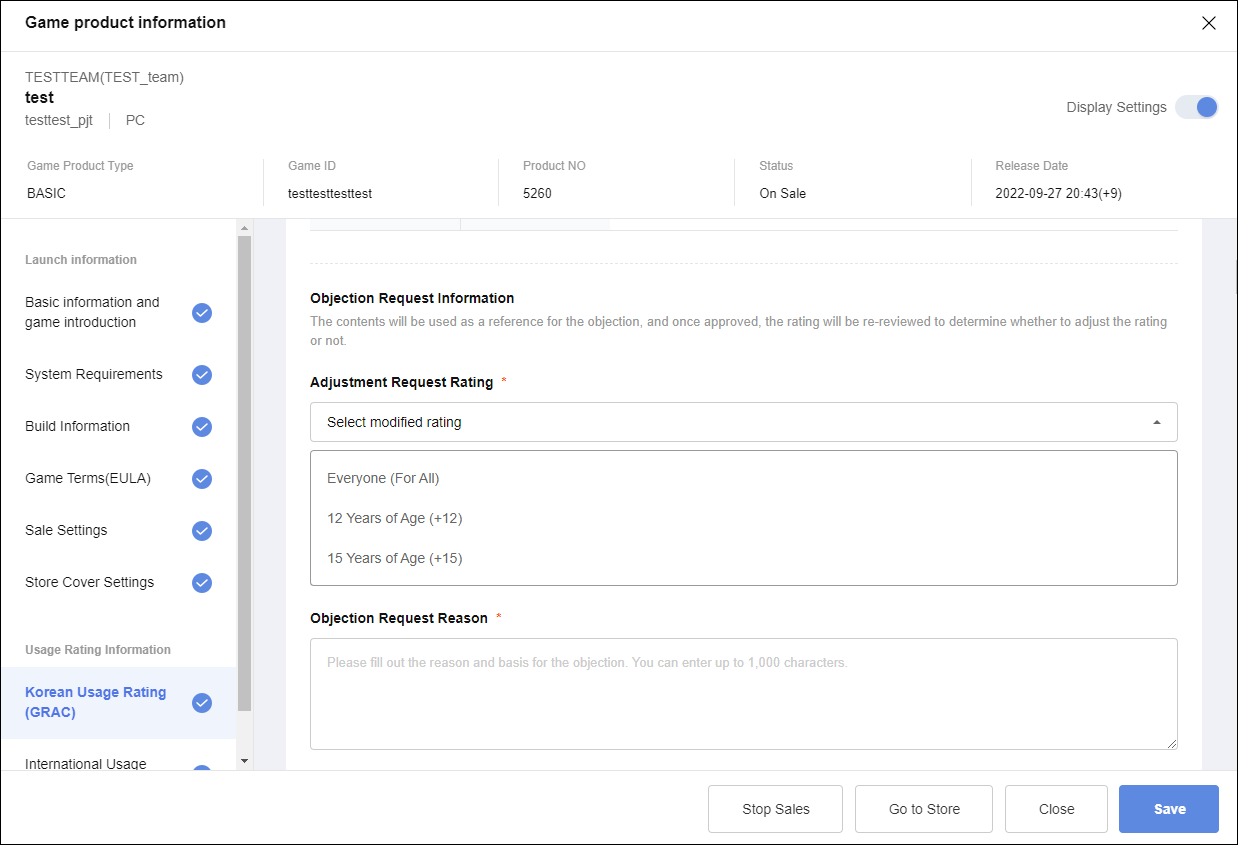Screen dimensions: 1238x845
Task: Click the Product NO value 5260
Action: (537, 193)
